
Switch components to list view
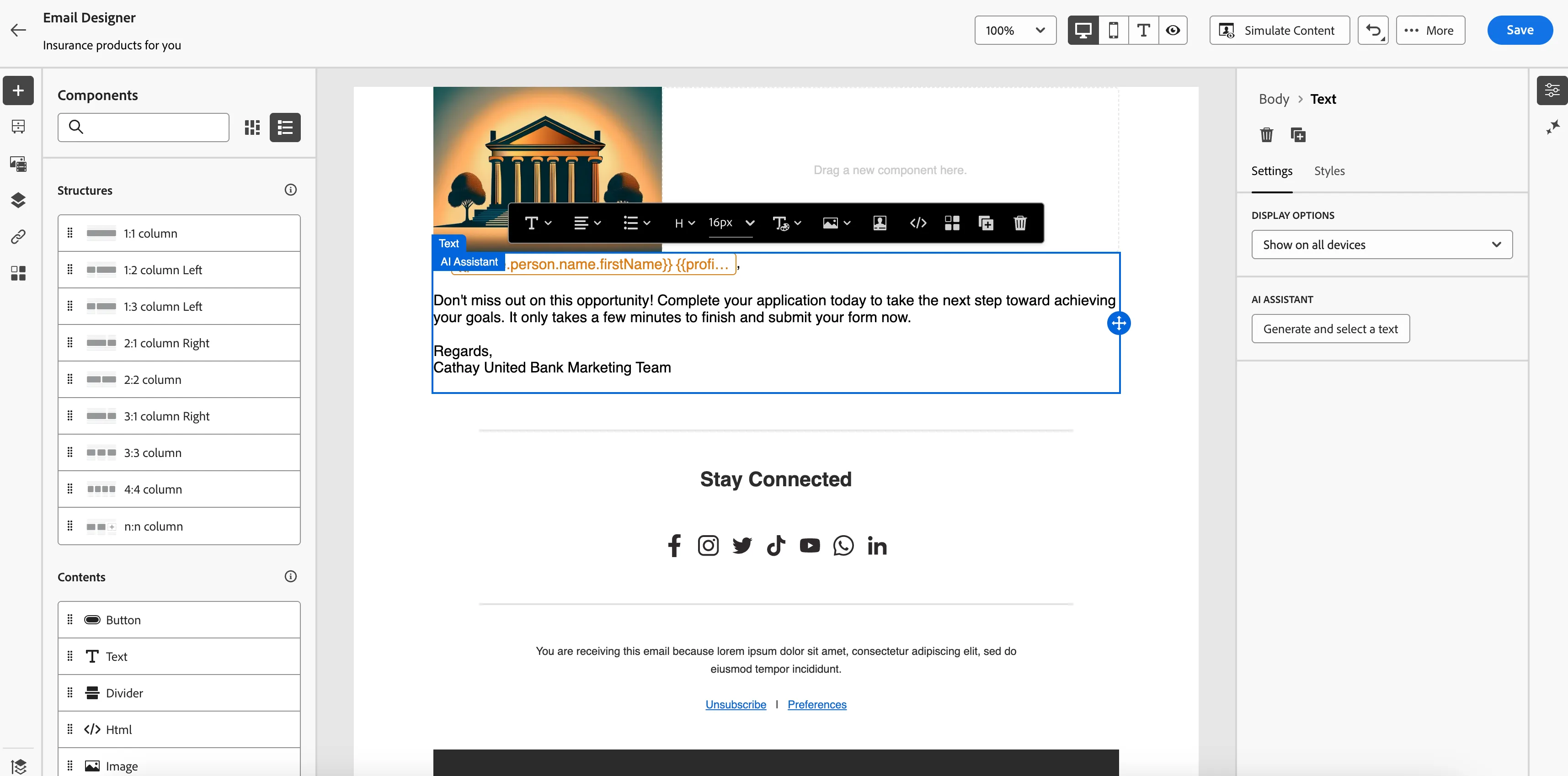pos(285,127)
